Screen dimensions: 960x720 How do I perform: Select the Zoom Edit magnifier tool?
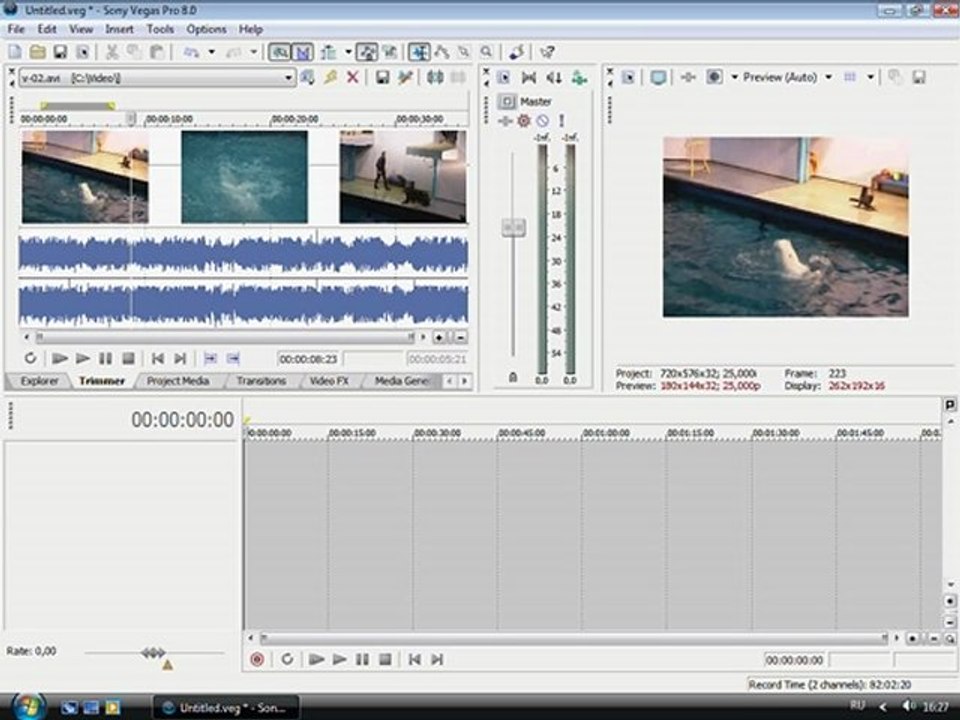(x=486, y=52)
